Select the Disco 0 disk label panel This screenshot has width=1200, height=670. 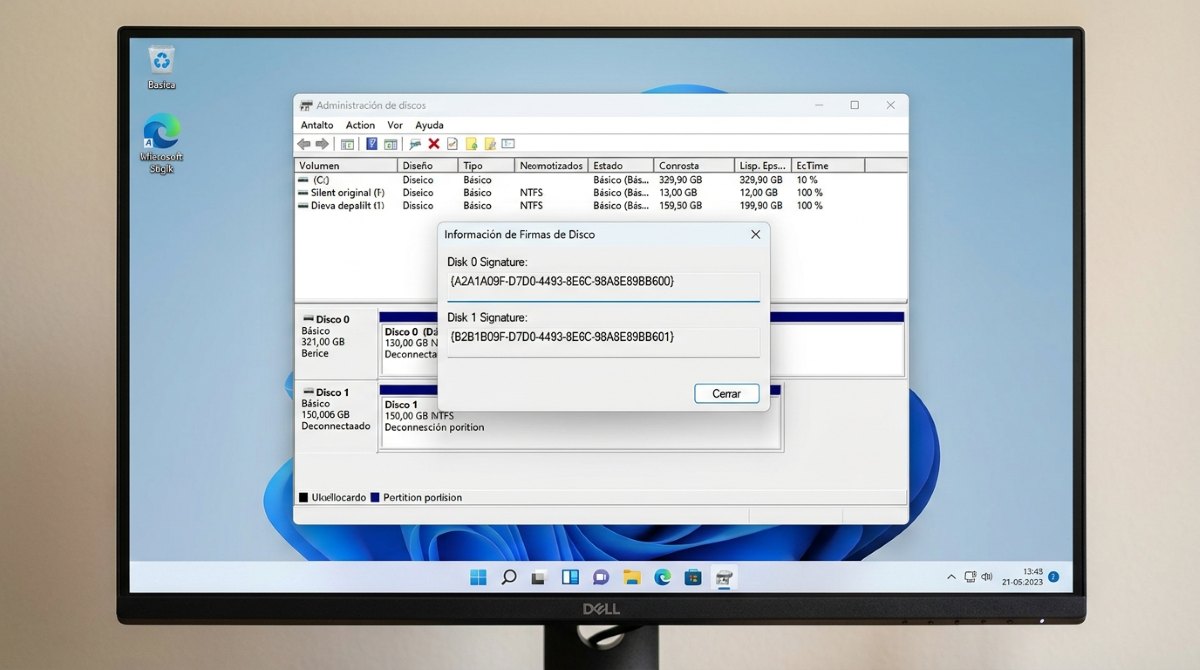coord(336,342)
